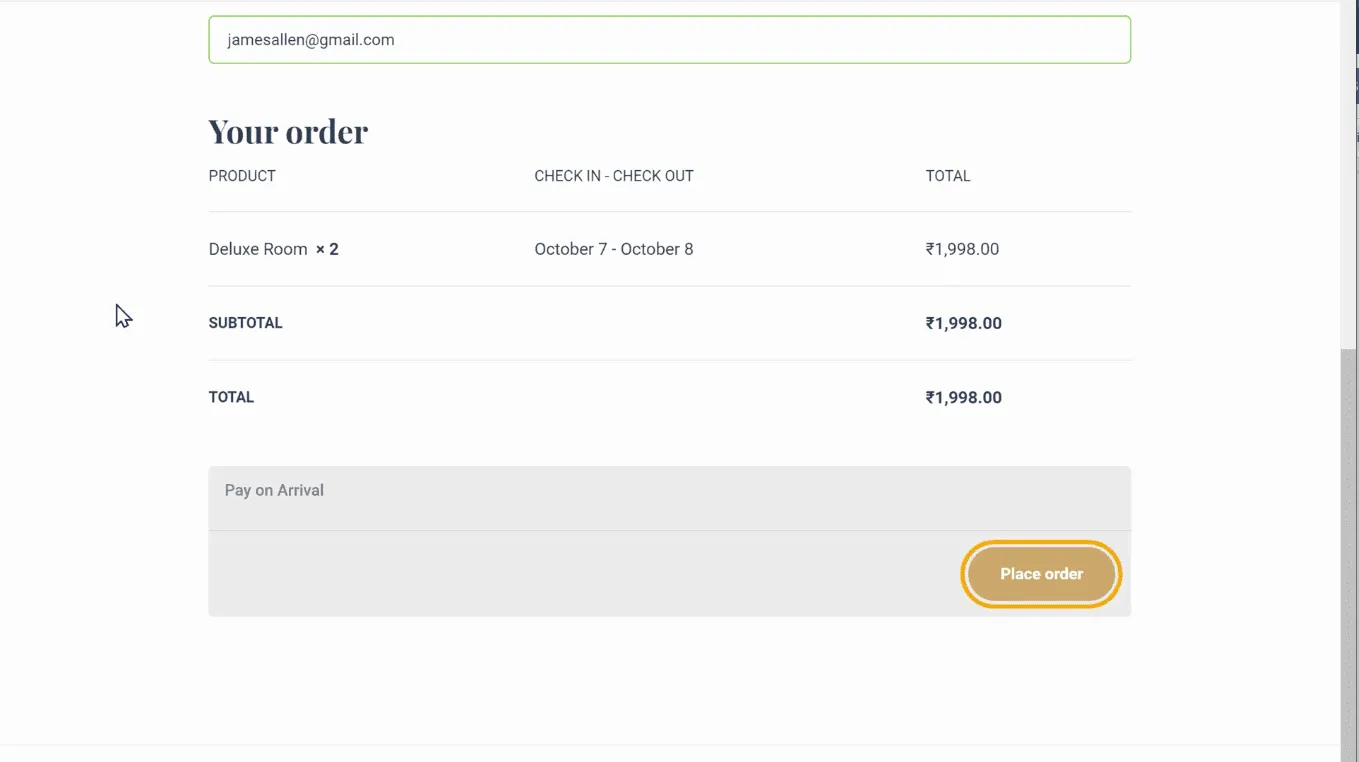Image resolution: width=1359 pixels, height=762 pixels.
Task: Click the Place order button
Action: (x=1041, y=574)
